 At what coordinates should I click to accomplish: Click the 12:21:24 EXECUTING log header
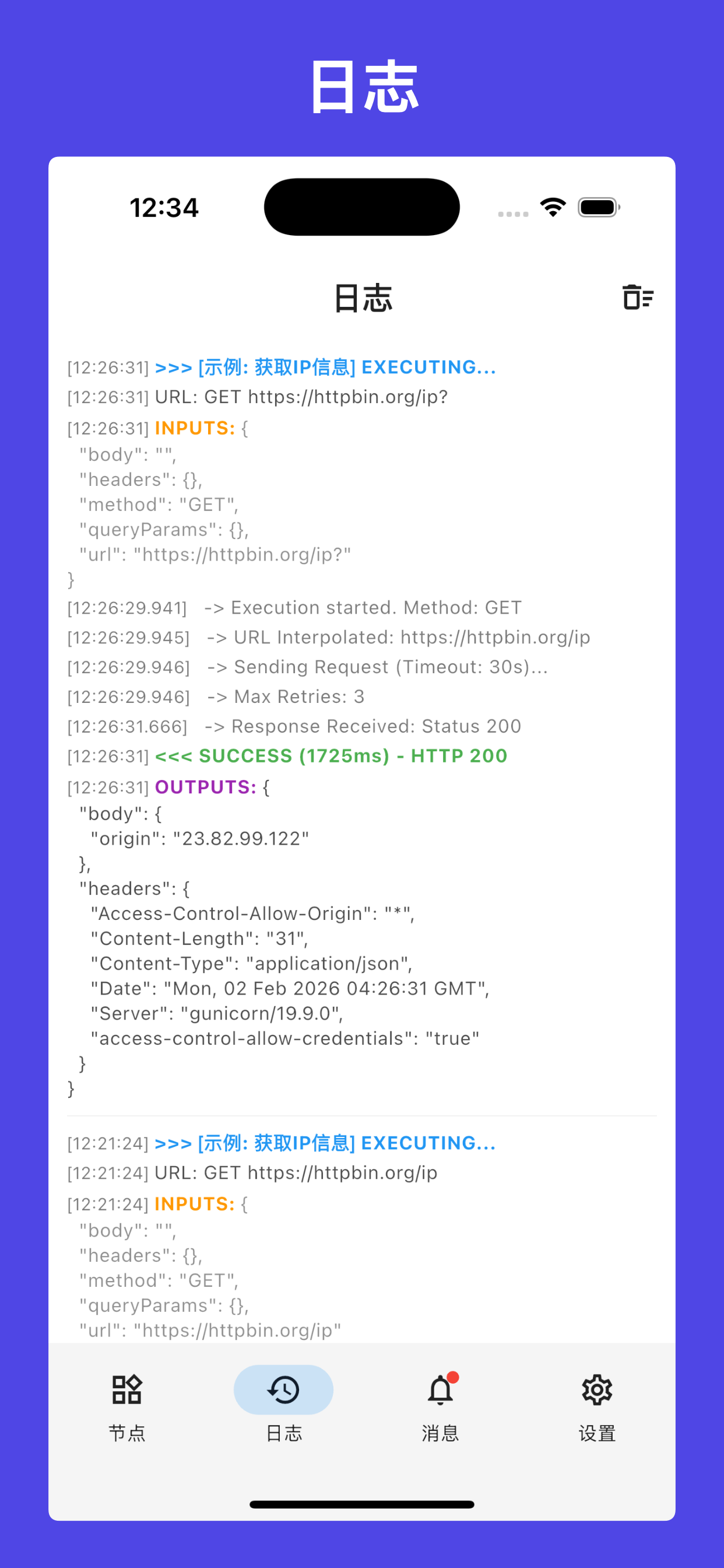pos(282,1143)
